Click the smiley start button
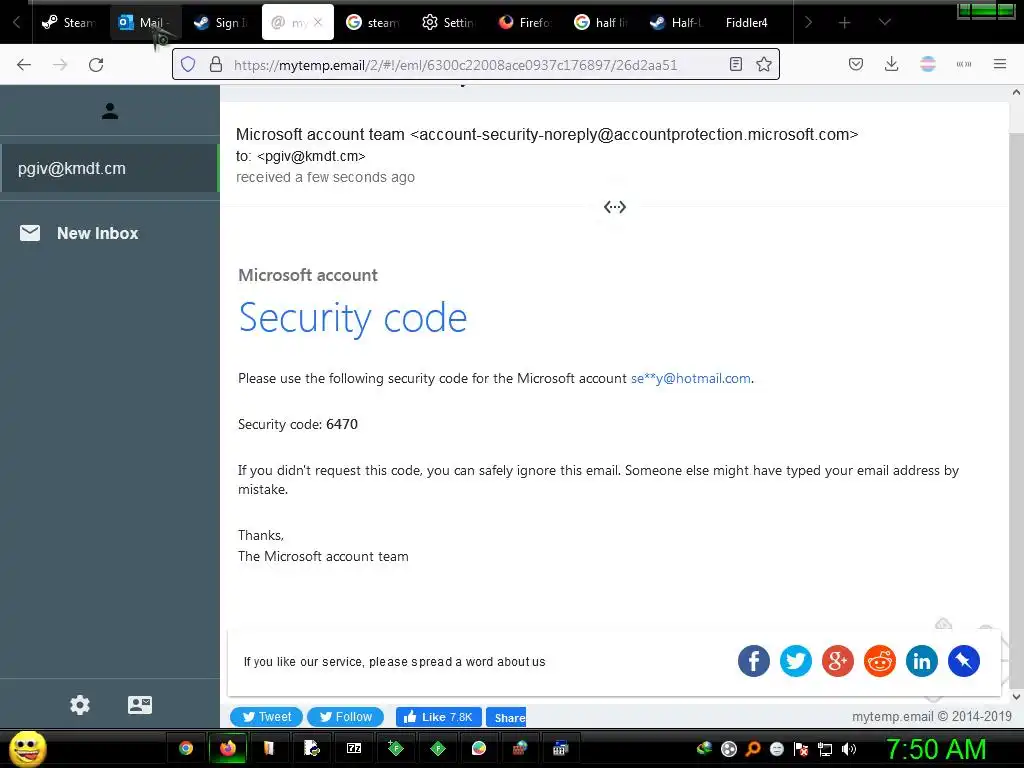This screenshot has width=1024, height=768. coord(27,748)
